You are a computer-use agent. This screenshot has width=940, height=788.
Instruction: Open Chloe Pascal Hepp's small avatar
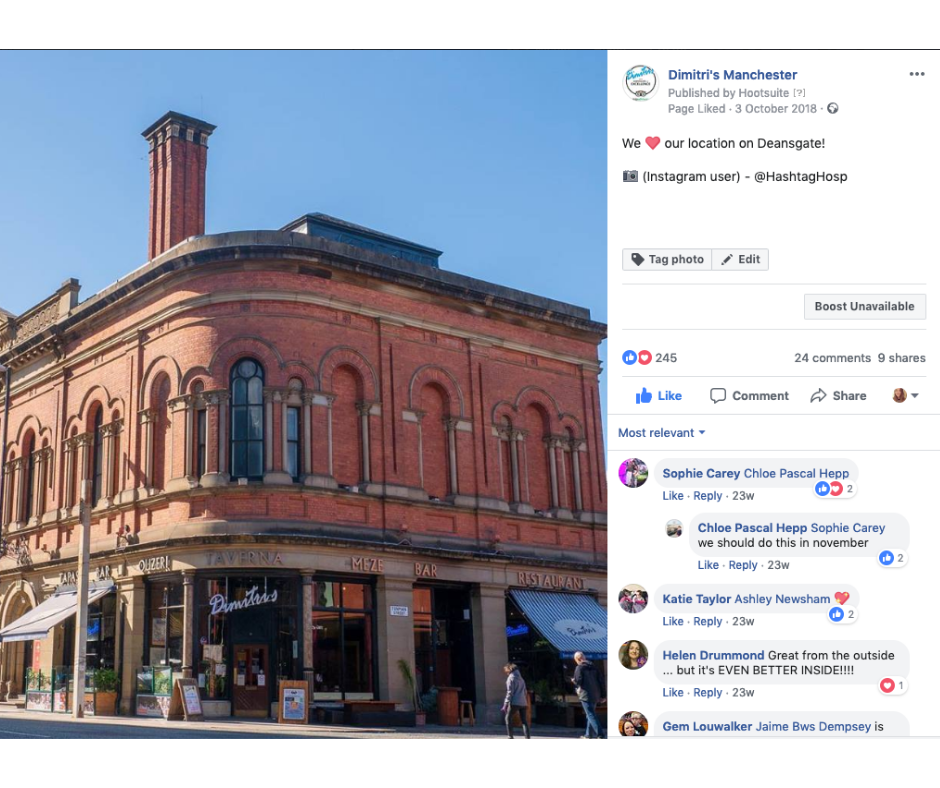[x=674, y=528]
